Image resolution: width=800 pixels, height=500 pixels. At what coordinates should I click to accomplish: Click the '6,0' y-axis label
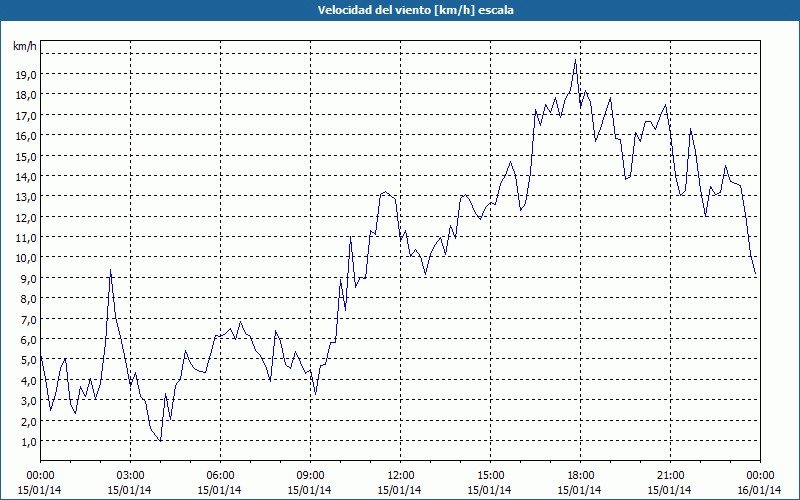[x=28, y=339]
